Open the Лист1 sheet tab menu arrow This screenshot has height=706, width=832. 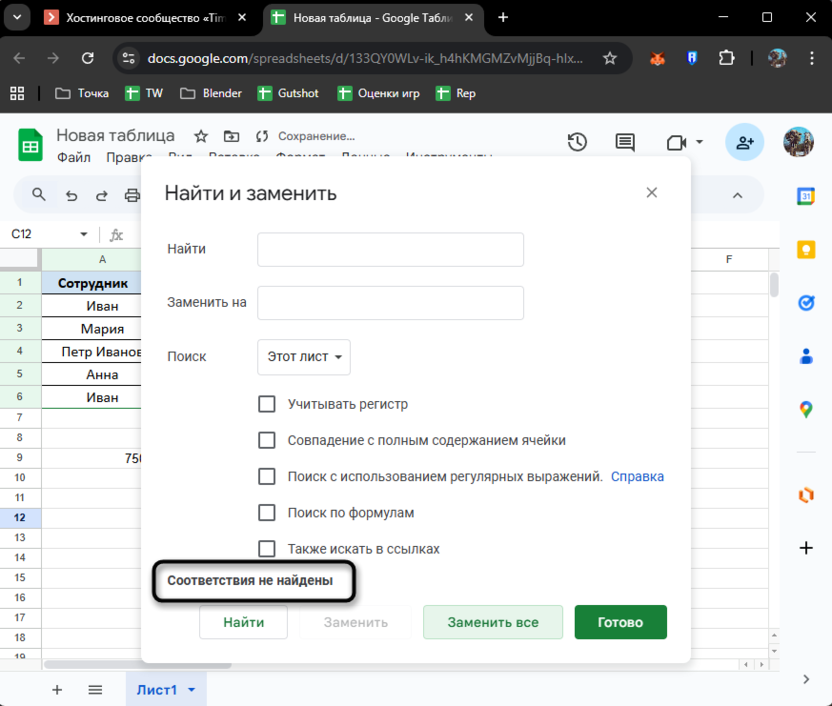tap(192, 690)
